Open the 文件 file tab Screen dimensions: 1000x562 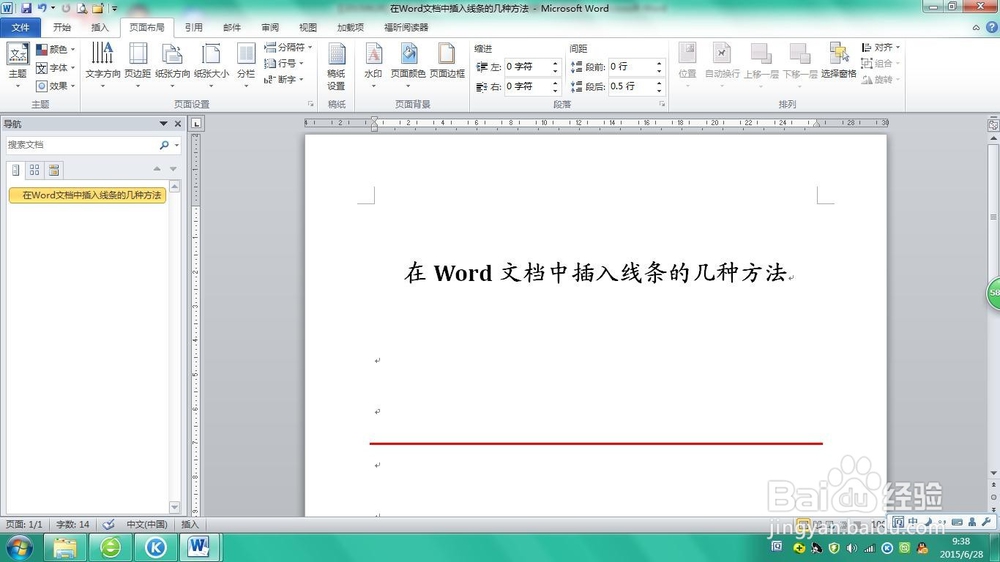20,27
